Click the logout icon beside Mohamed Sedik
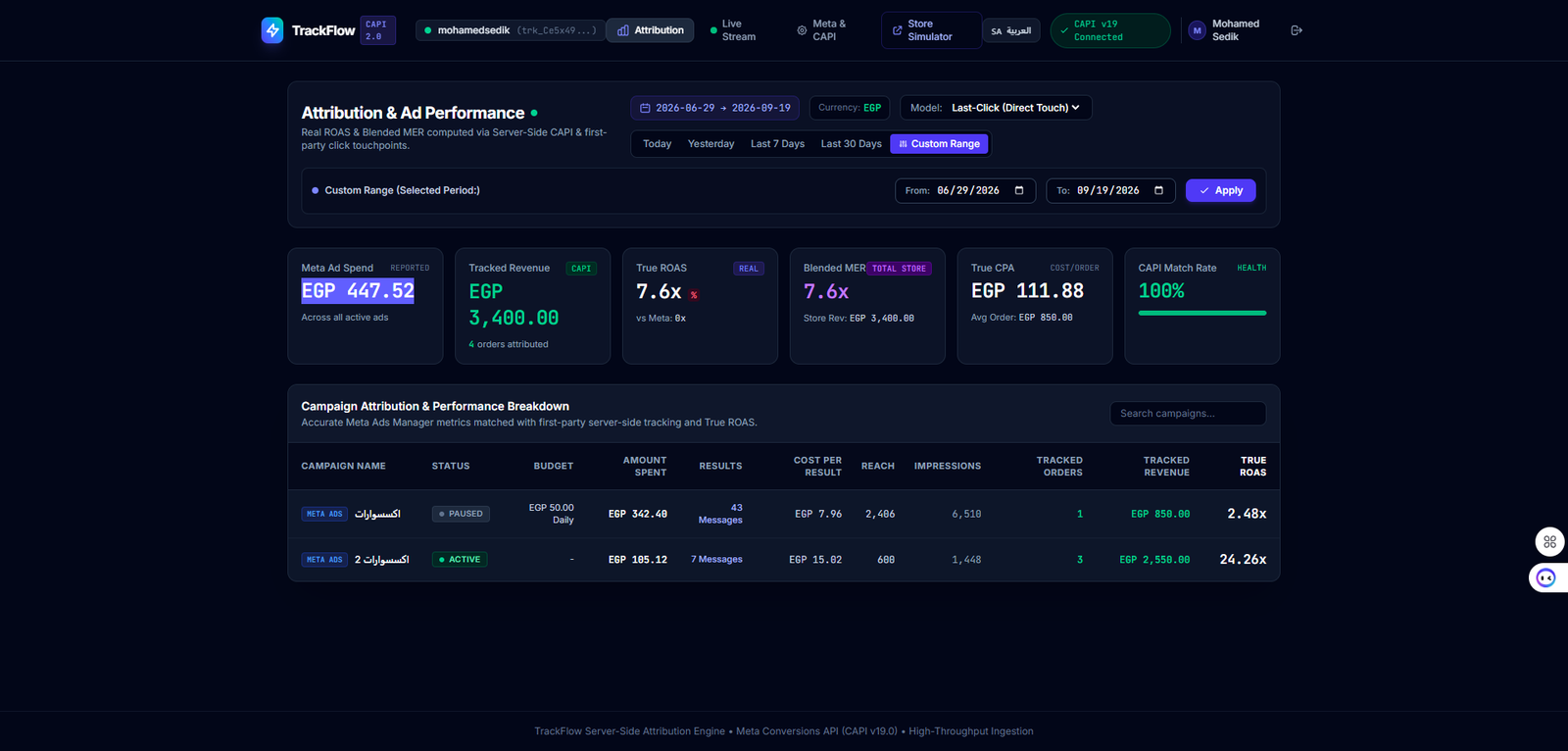This screenshot has height=751, width=1568. point(1297,30)
